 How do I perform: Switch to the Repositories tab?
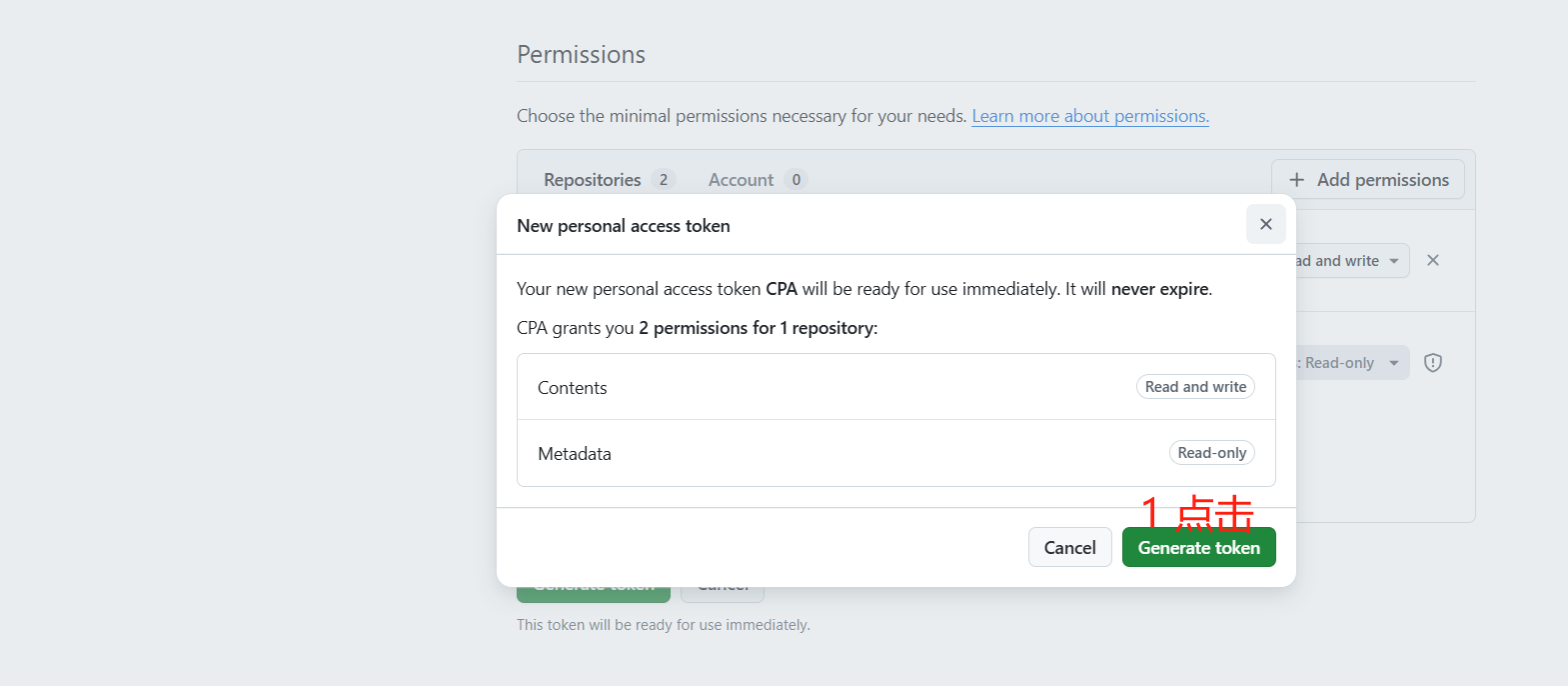coord(592,180)
